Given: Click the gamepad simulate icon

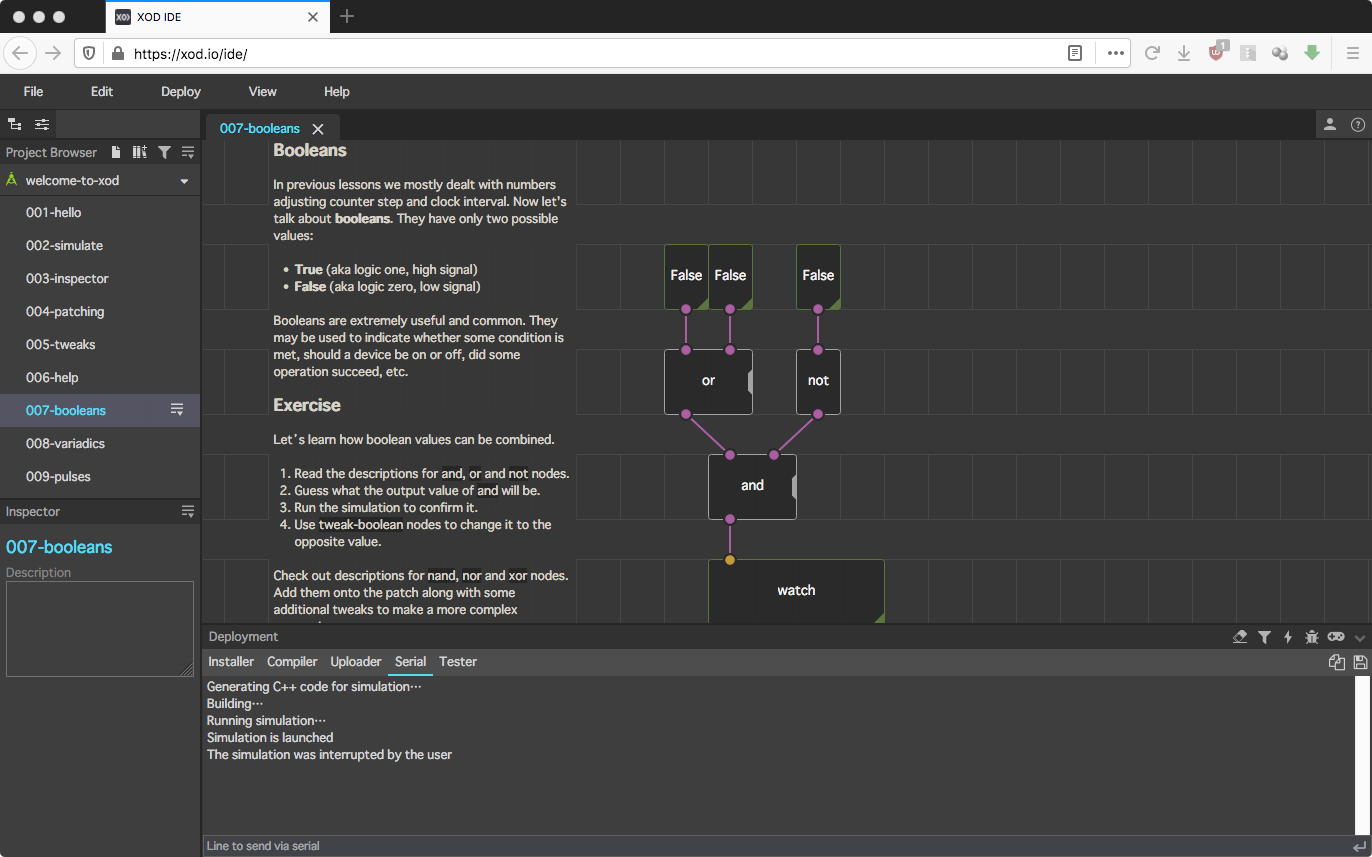Looking at the screenshot, I should (1336, 637).
